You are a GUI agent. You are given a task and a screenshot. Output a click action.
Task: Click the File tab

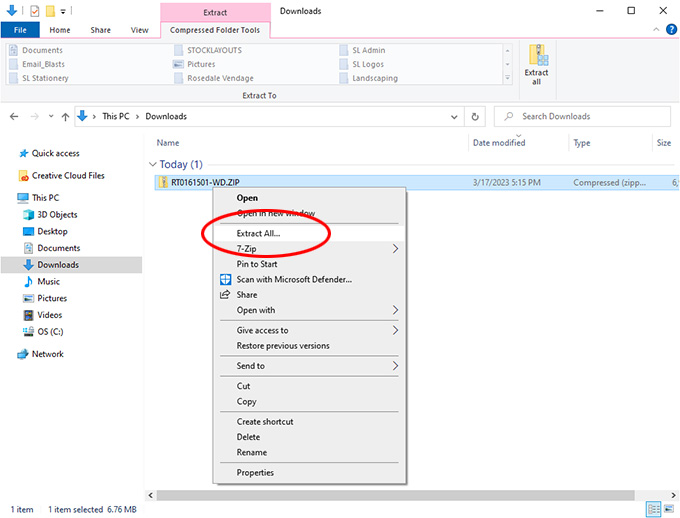tap(20, 30)
